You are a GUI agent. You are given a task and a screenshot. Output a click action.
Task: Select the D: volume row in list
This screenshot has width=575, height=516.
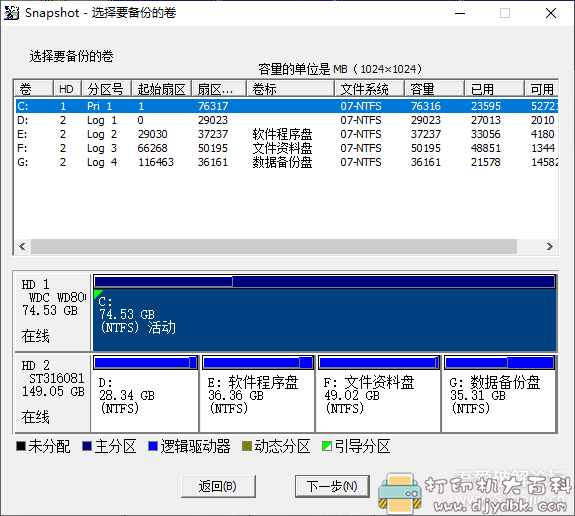[286, 120]
